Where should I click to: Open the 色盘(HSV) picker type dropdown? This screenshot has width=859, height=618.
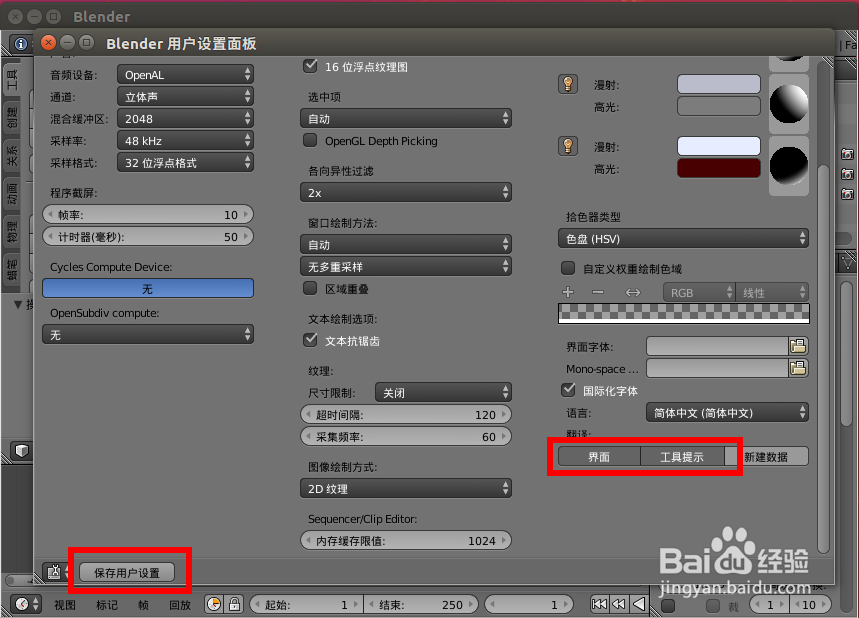click(x=683, y=237)
